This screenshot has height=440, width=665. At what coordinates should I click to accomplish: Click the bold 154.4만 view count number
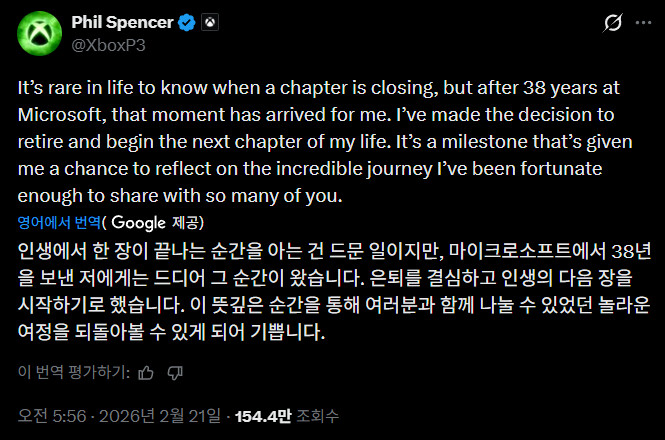pyautogui.click(x=262, y=414)
